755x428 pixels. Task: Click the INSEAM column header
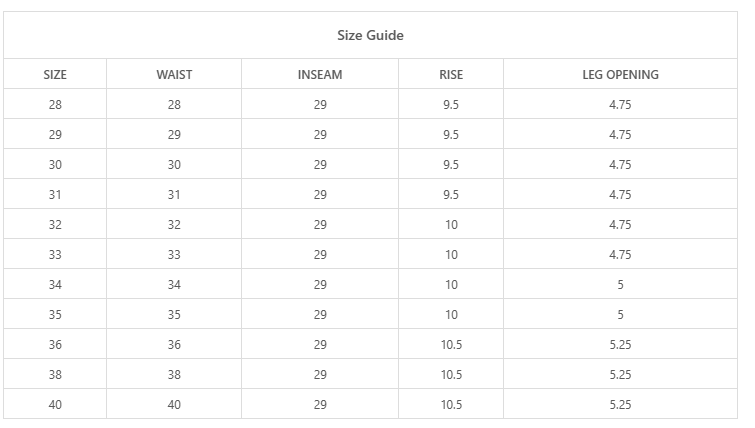(x=320, y=75)
